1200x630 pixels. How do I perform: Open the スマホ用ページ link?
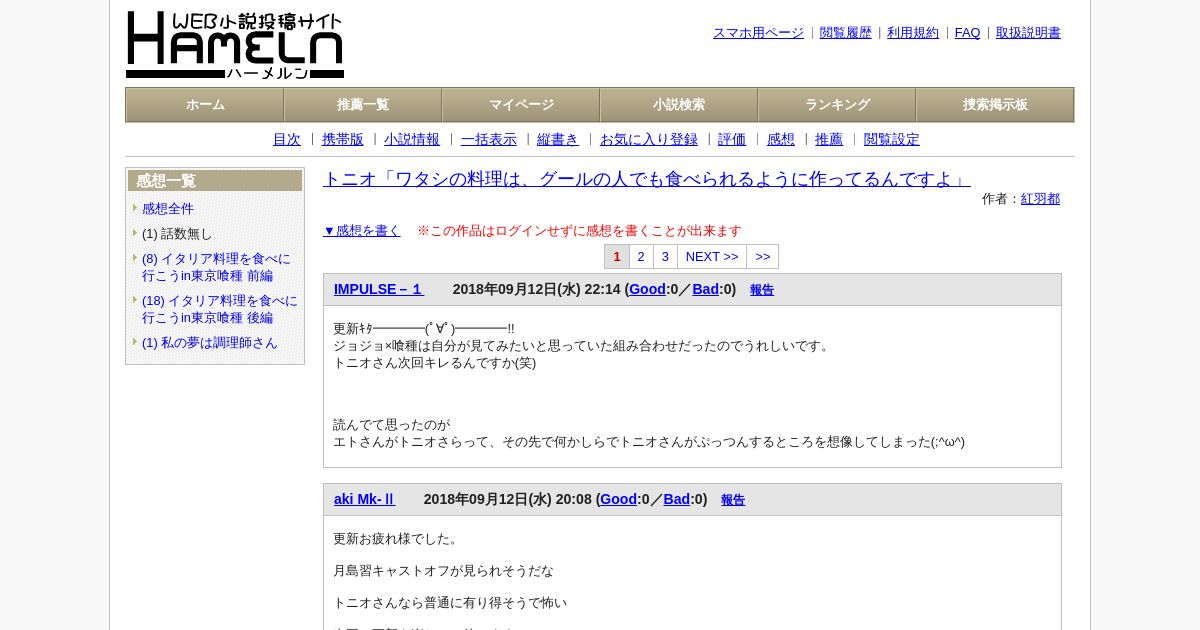(758, 33)
